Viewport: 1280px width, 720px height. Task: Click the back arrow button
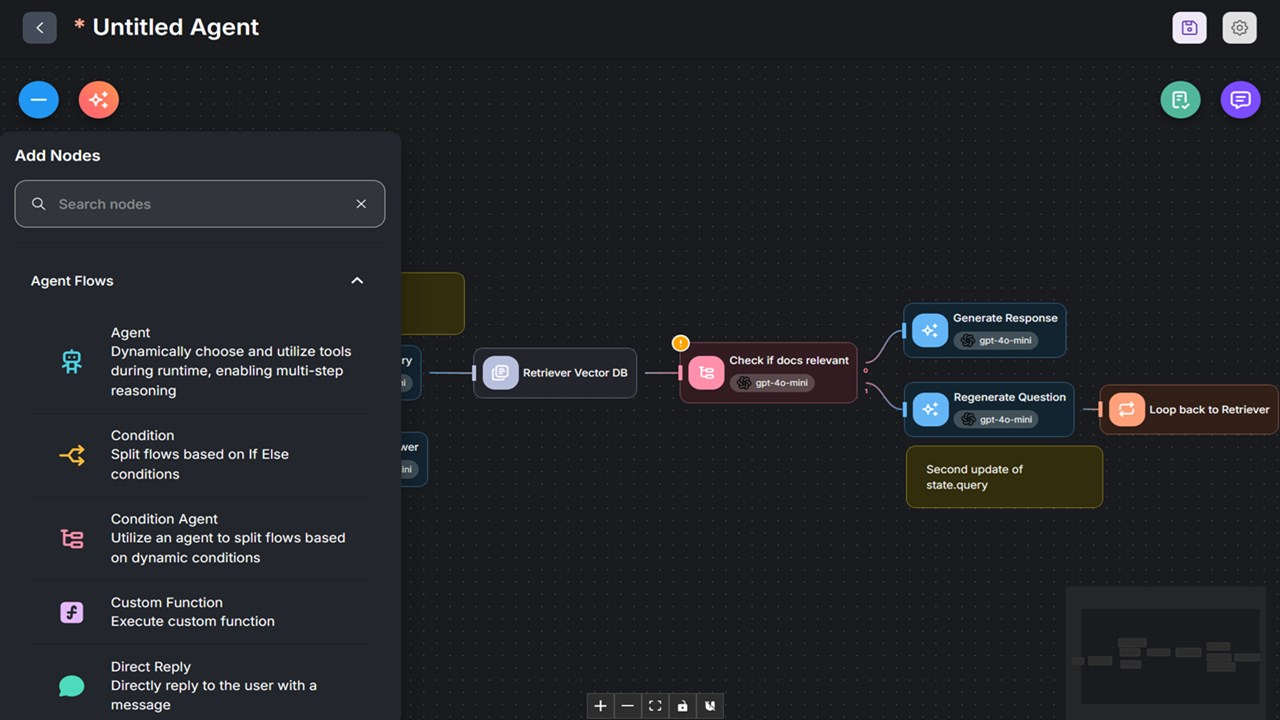(x=40, y=28)
